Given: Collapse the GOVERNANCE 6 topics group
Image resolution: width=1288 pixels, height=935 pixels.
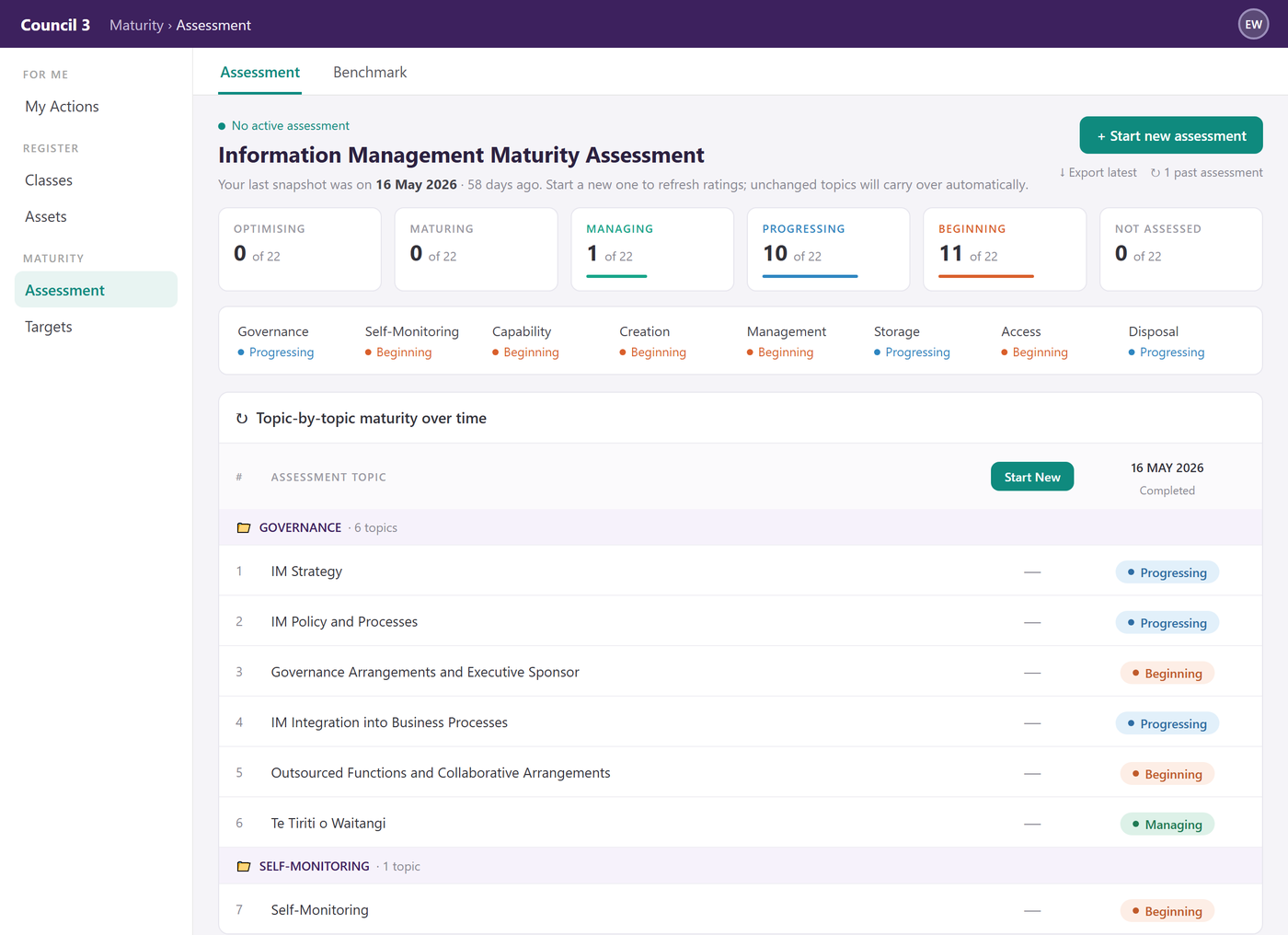Looking at the screenshot, I should [741, 527].
